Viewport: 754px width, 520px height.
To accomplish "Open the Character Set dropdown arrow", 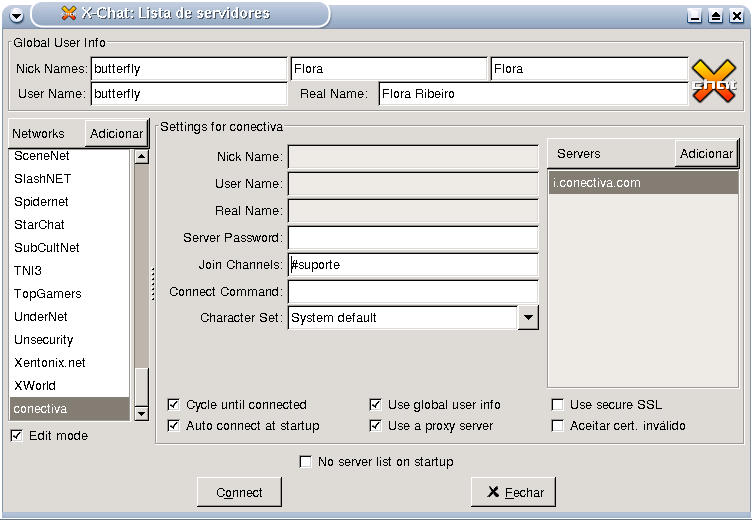I will (x=528, y=317).
